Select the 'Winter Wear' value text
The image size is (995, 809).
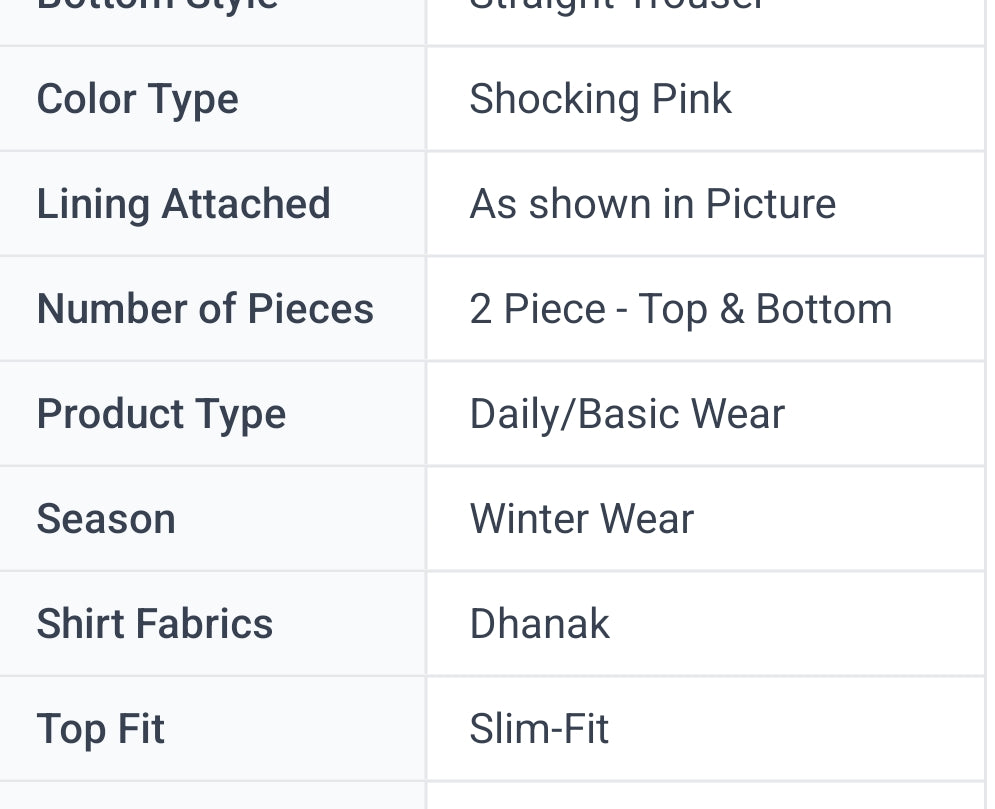click(x=581, y=519)
